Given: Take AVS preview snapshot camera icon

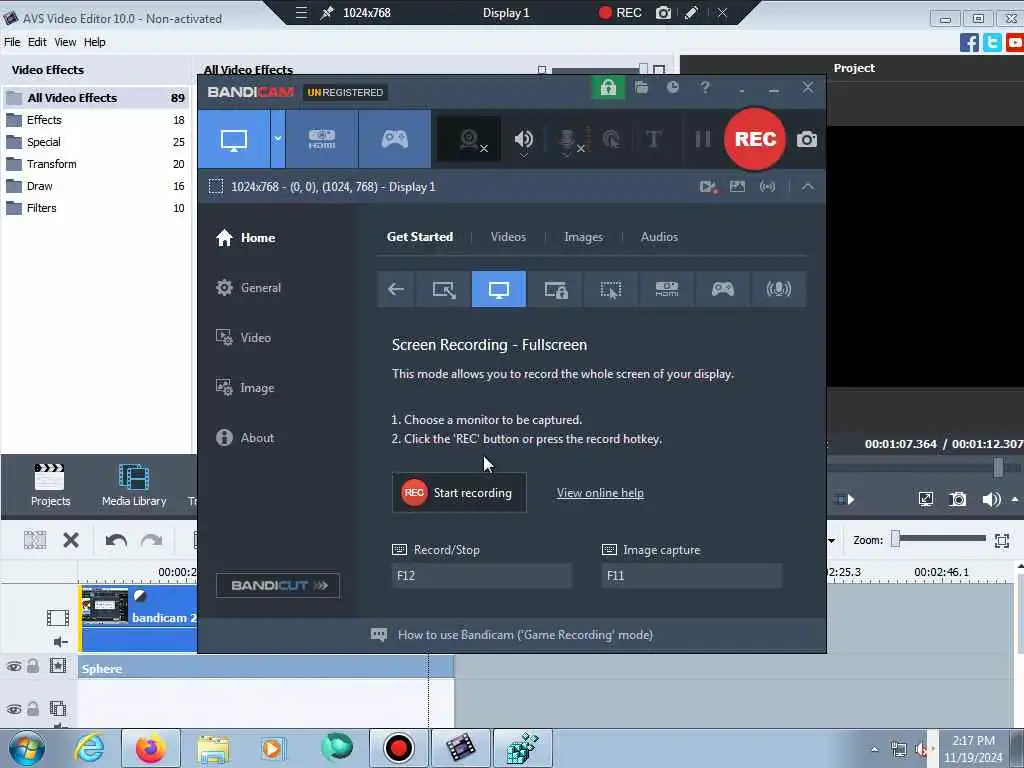Looking at the screenshot, I should click(957, 500).
